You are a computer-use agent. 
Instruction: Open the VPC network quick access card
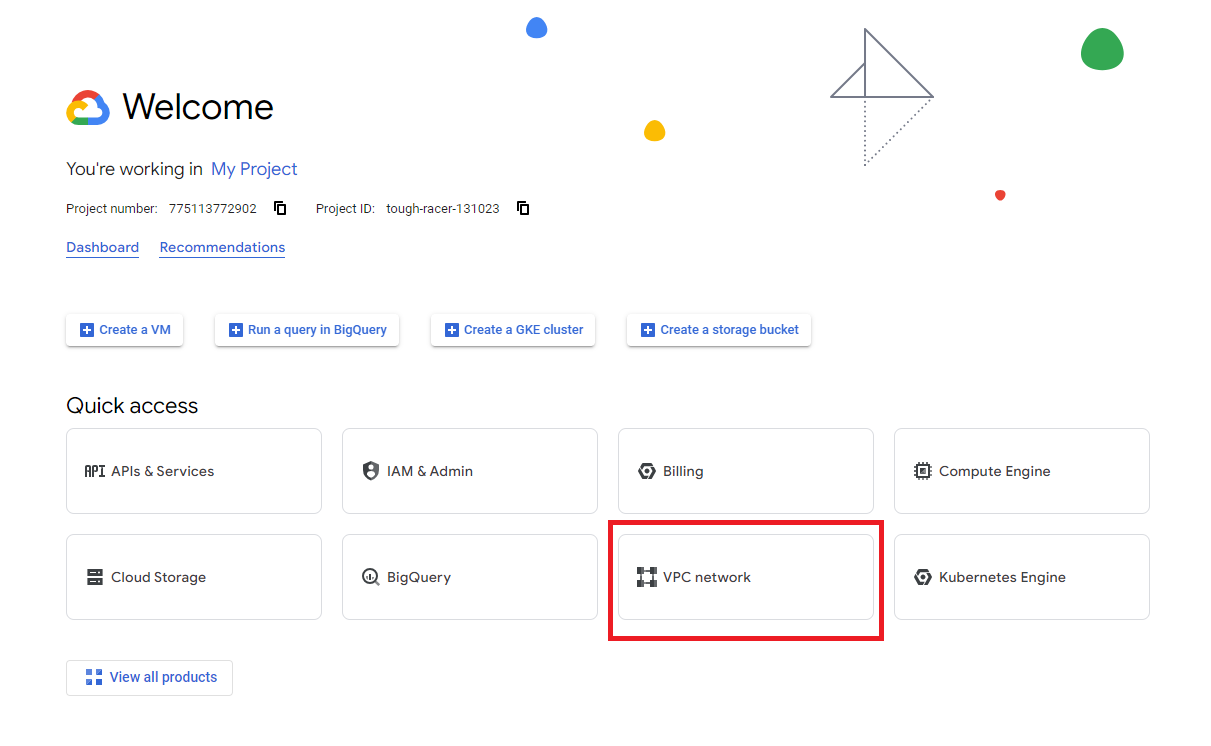746,577
